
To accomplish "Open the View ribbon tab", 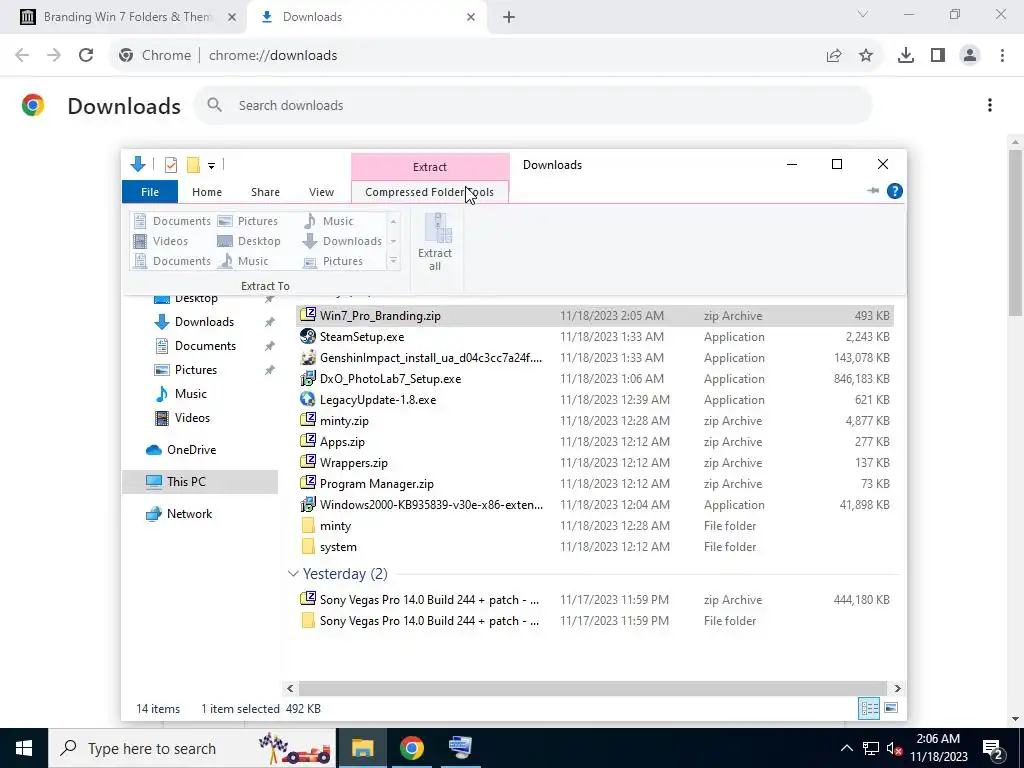I will [321, 192].
